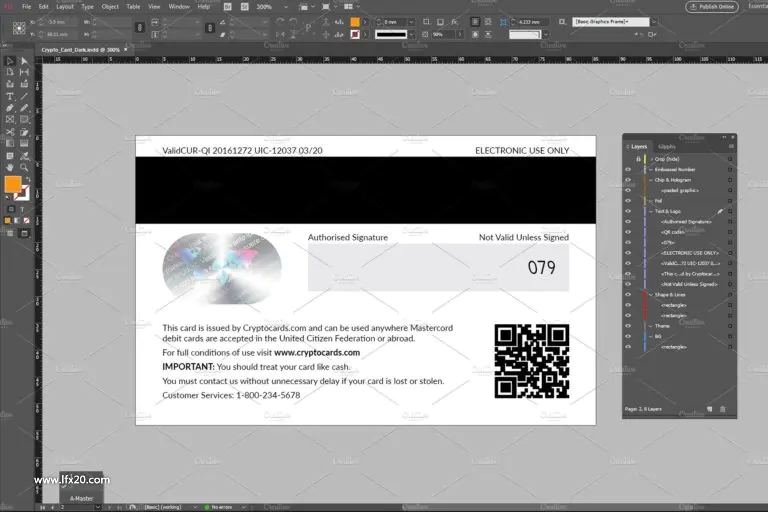Open the File menu

(26, 7)
